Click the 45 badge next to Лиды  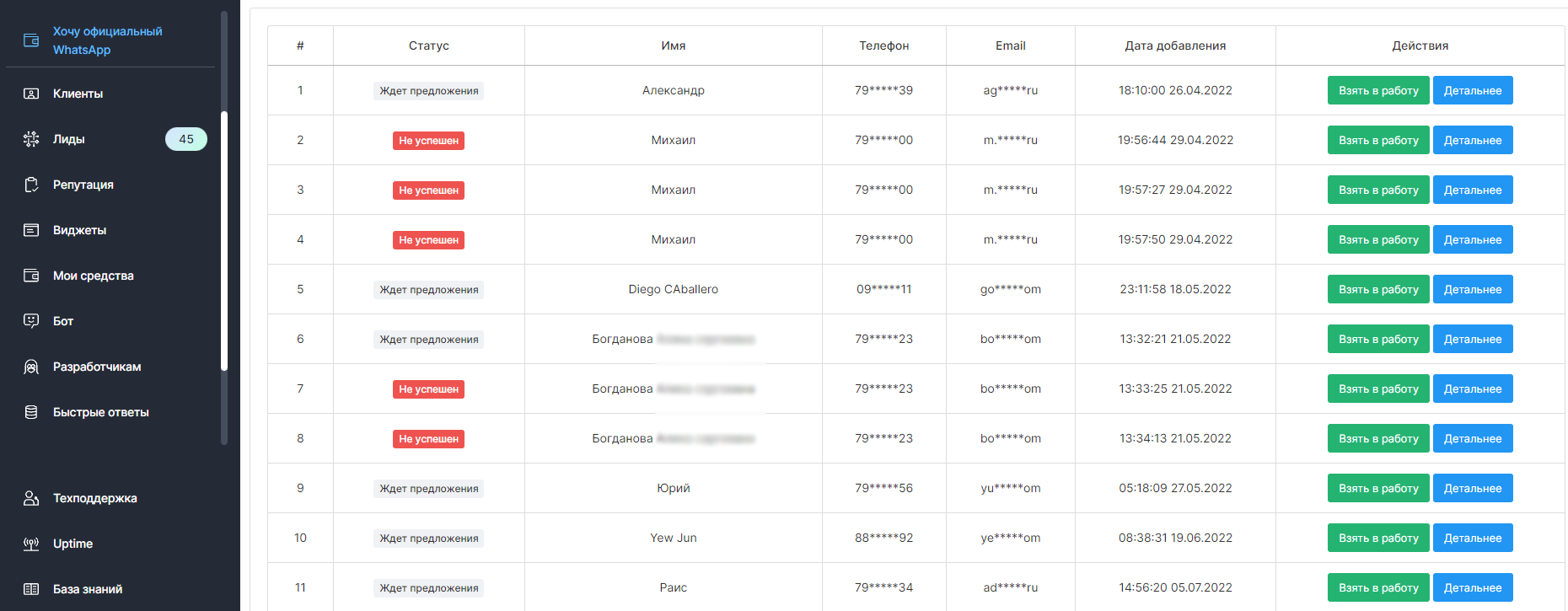click(186, 139)
